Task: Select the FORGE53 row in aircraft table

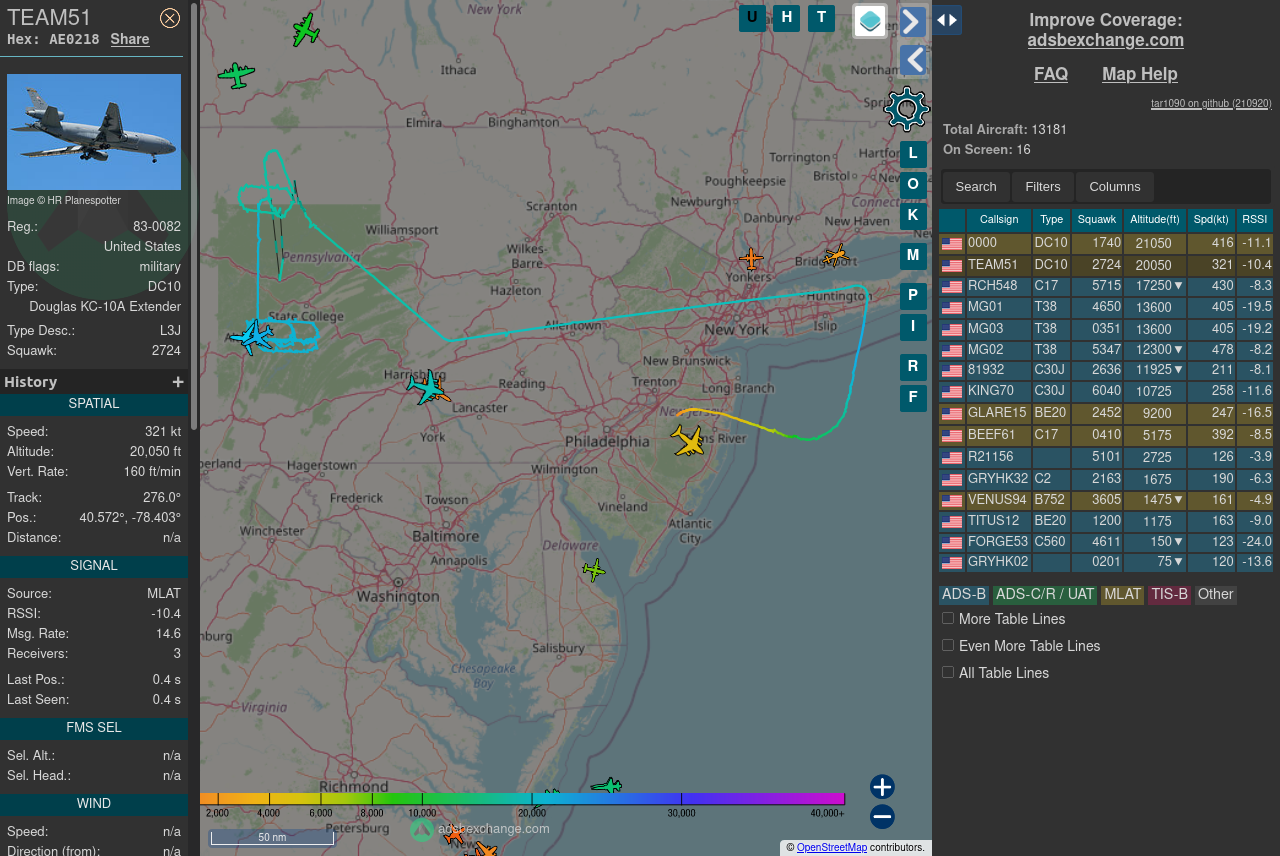Action: [1106, 542]
